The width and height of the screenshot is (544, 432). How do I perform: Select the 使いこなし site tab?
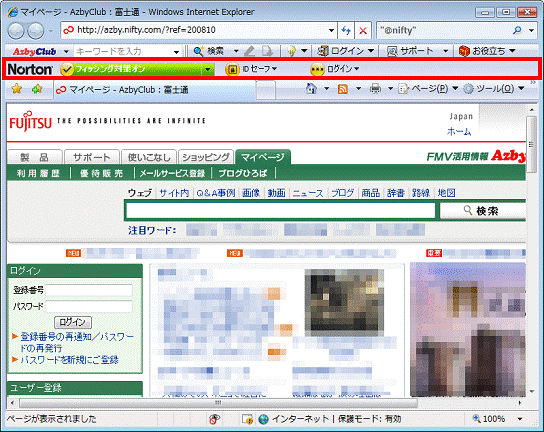pos(149,158)
